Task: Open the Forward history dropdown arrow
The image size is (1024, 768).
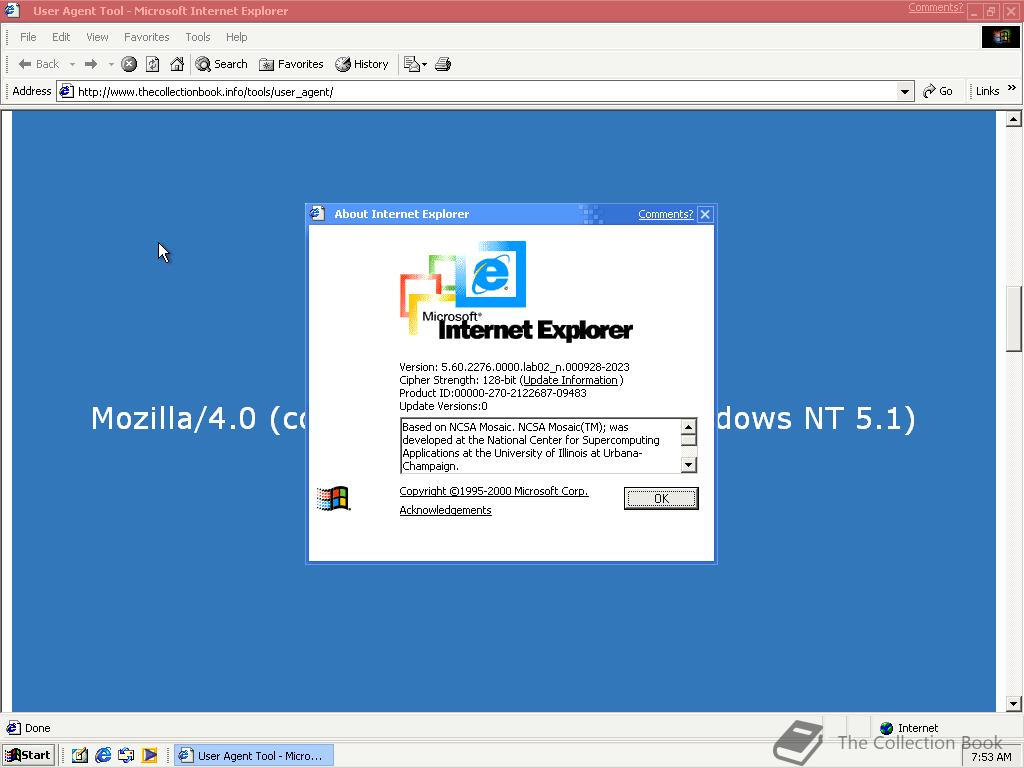Action: click(x=111, y=64)
